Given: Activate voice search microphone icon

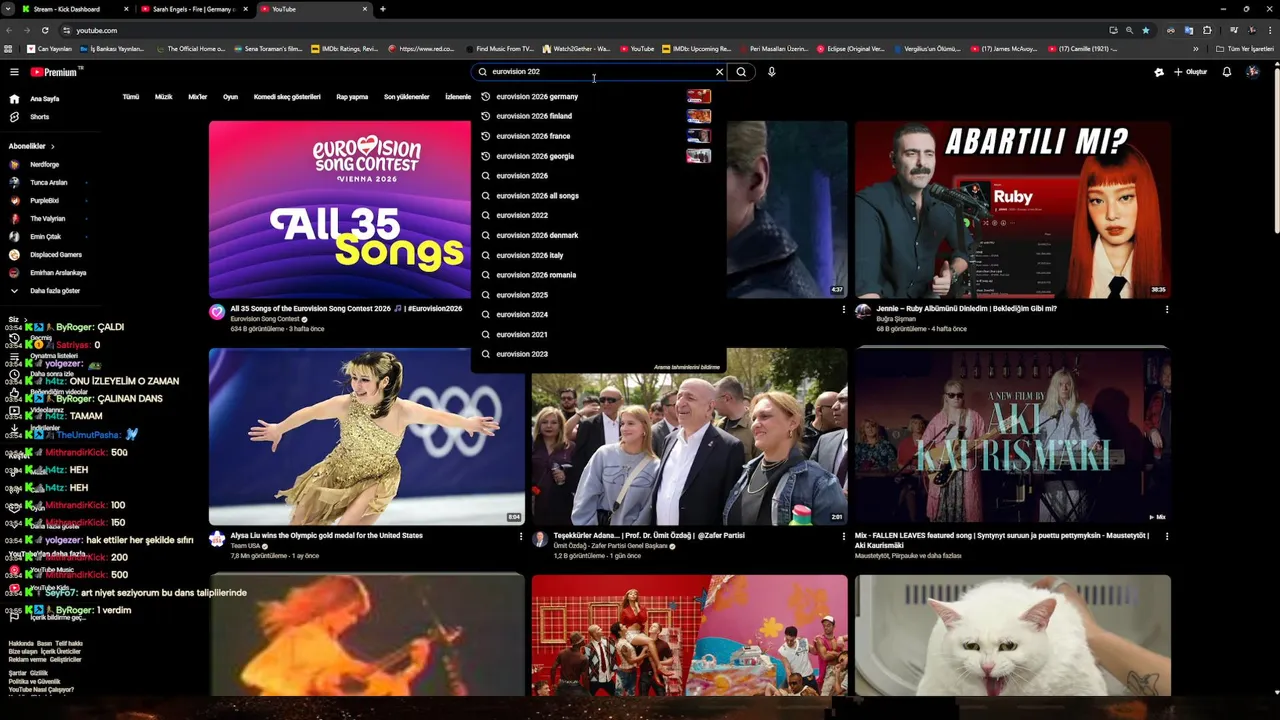Looking at the screenshot, I should [x=771, y=72].
